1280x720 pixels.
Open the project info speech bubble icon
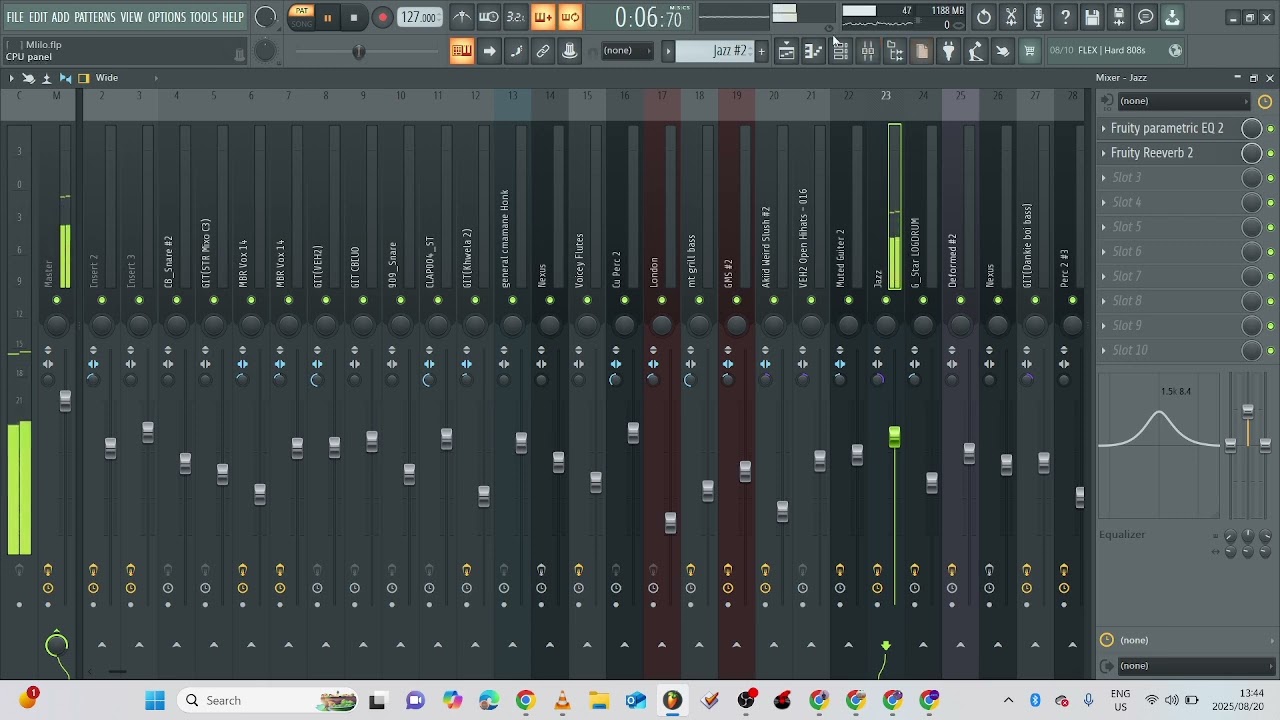[1146, 17]
